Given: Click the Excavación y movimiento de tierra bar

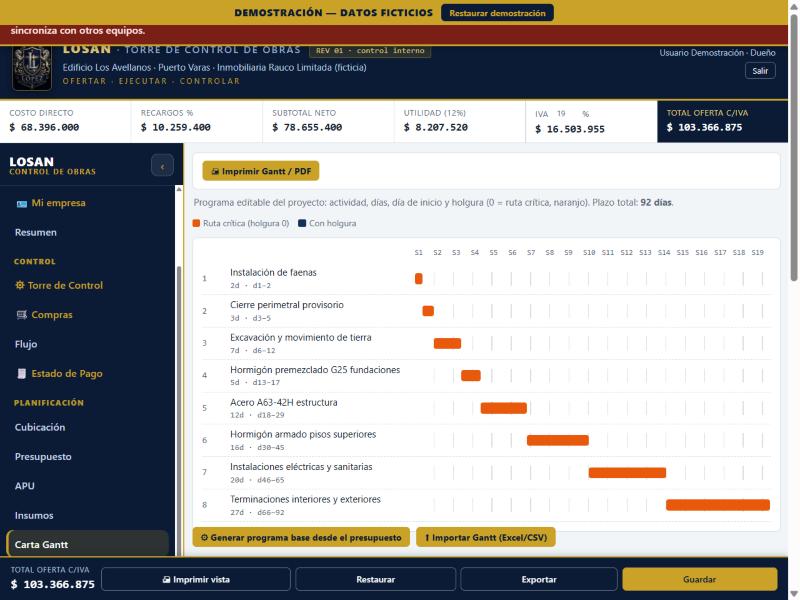Looking at the screenshot, I should click(x=447, y=343).
